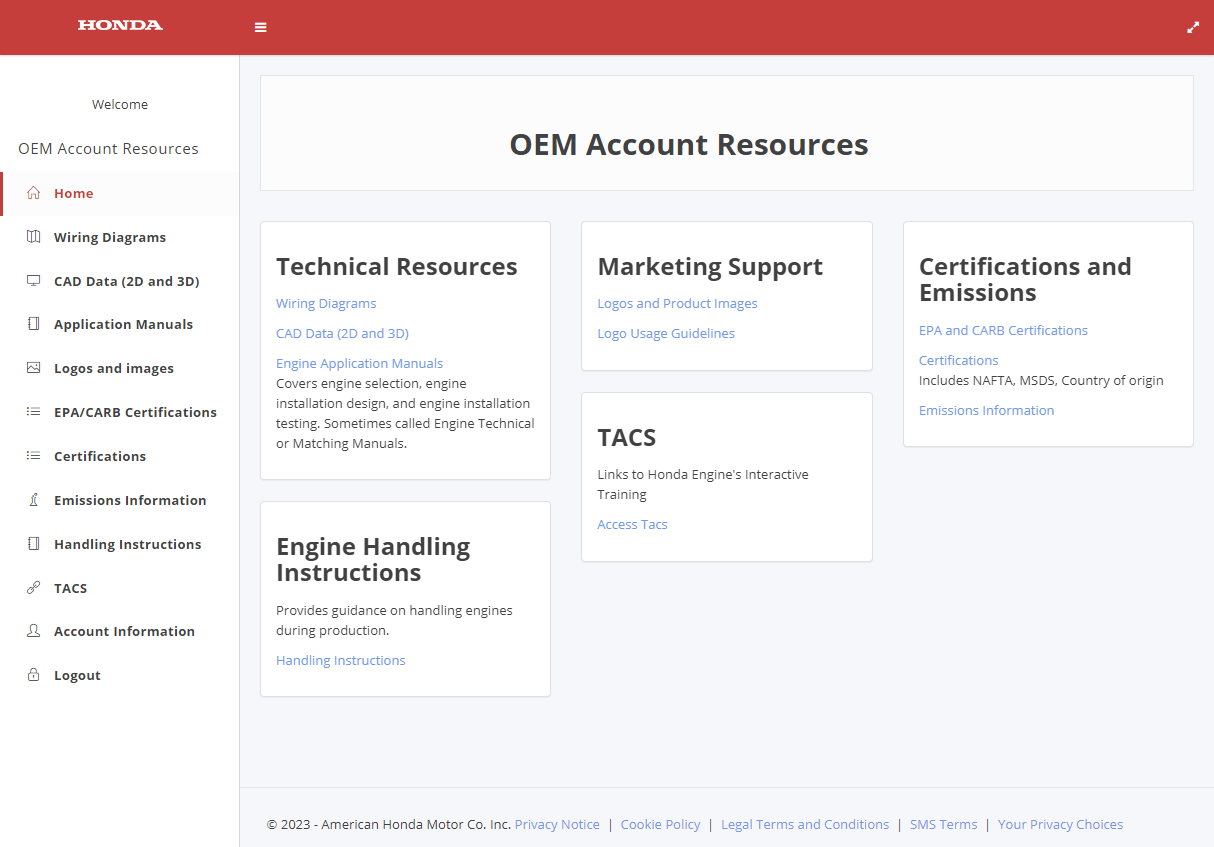Click the Emissions Information icon

coord(34,500)
